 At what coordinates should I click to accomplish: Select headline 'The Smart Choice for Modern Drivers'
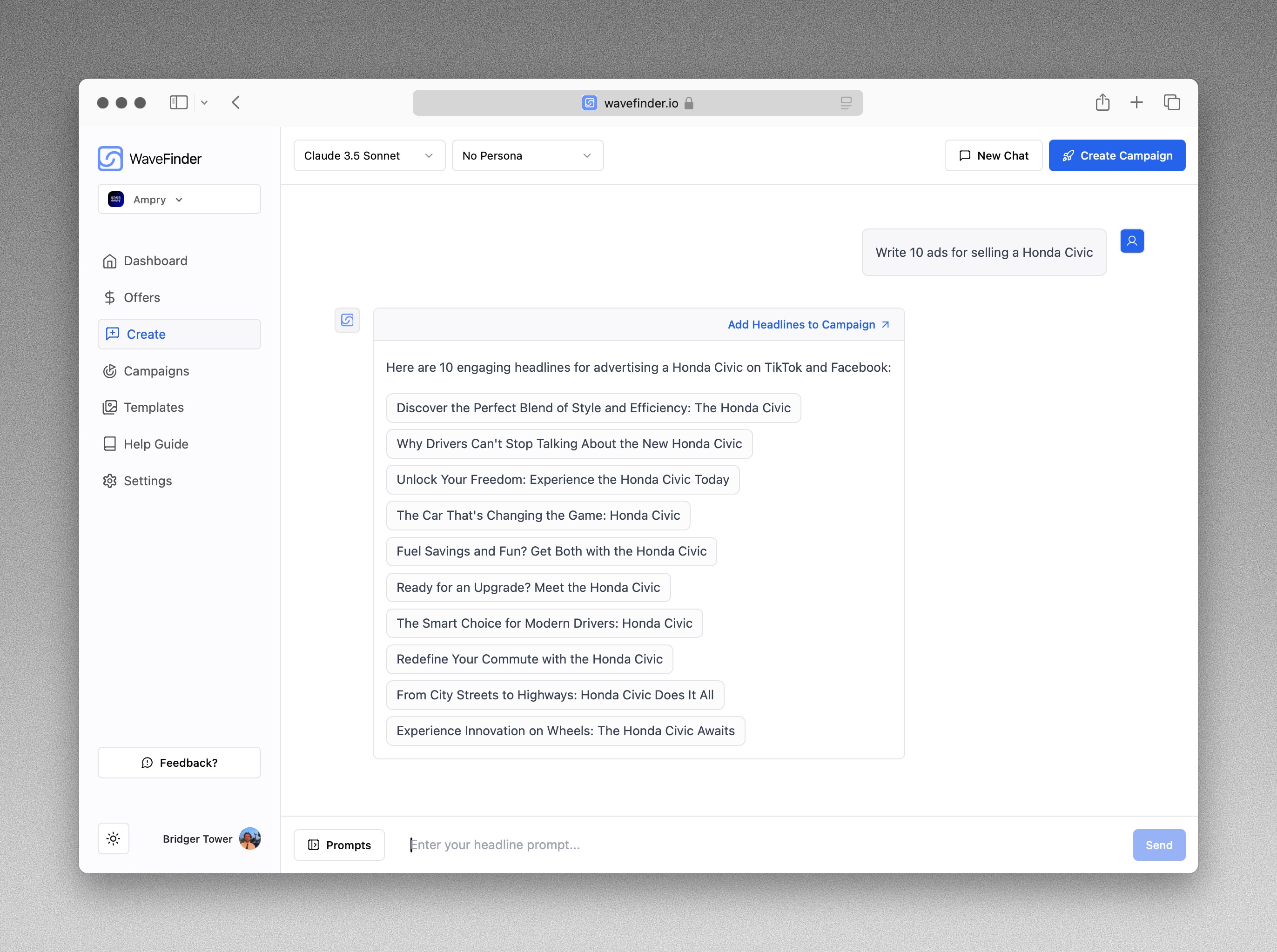(544, 623)
